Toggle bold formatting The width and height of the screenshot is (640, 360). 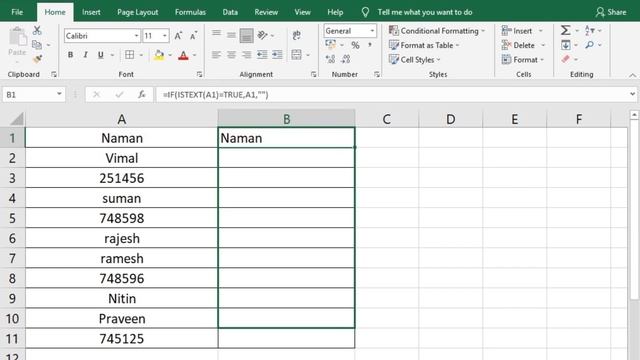coord(71,55)
